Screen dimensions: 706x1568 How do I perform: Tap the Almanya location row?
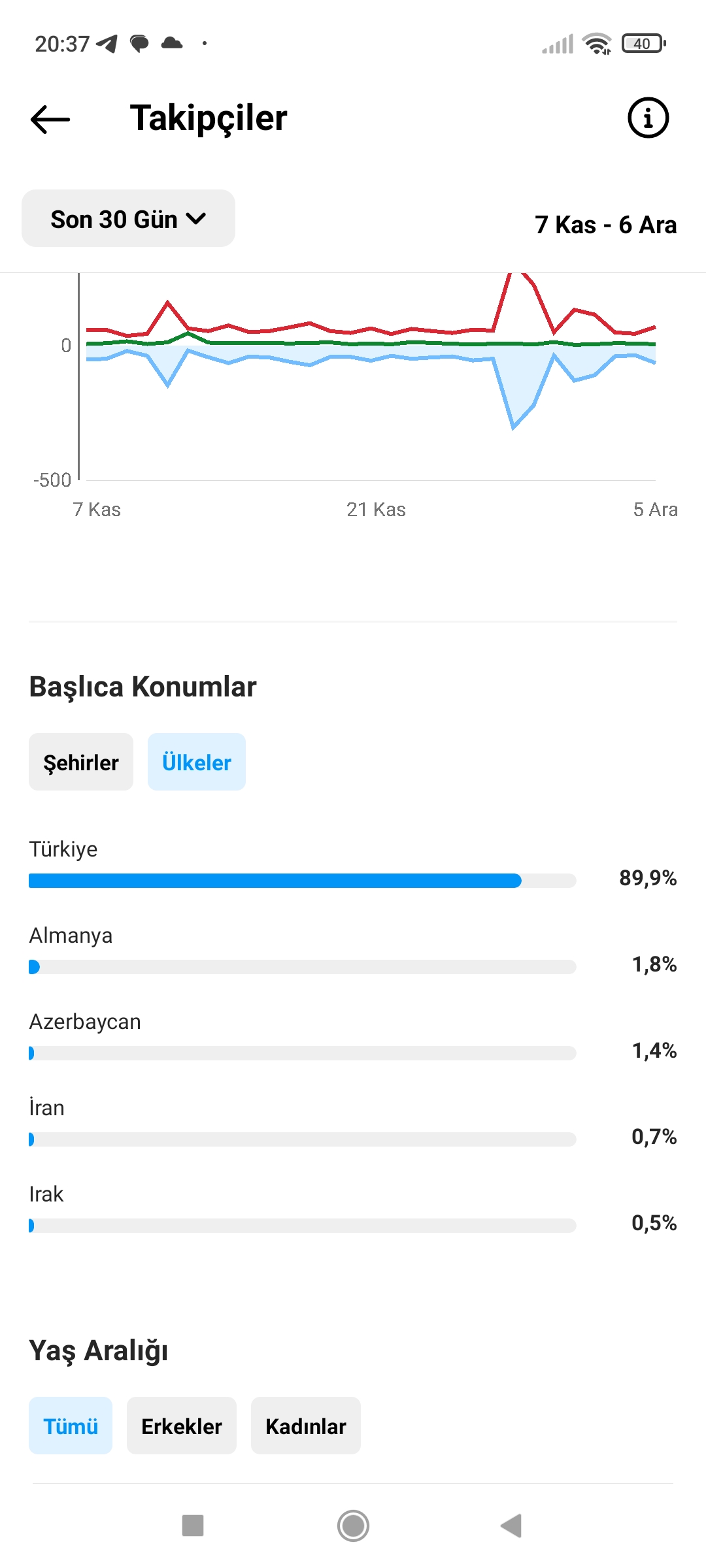pos(353,951)
